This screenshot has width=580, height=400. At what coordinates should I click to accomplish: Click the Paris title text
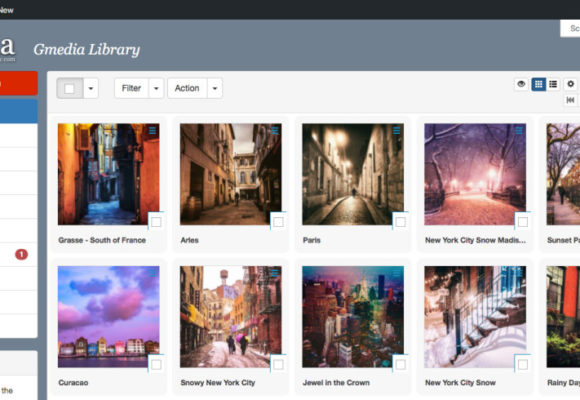coord(312,240)
